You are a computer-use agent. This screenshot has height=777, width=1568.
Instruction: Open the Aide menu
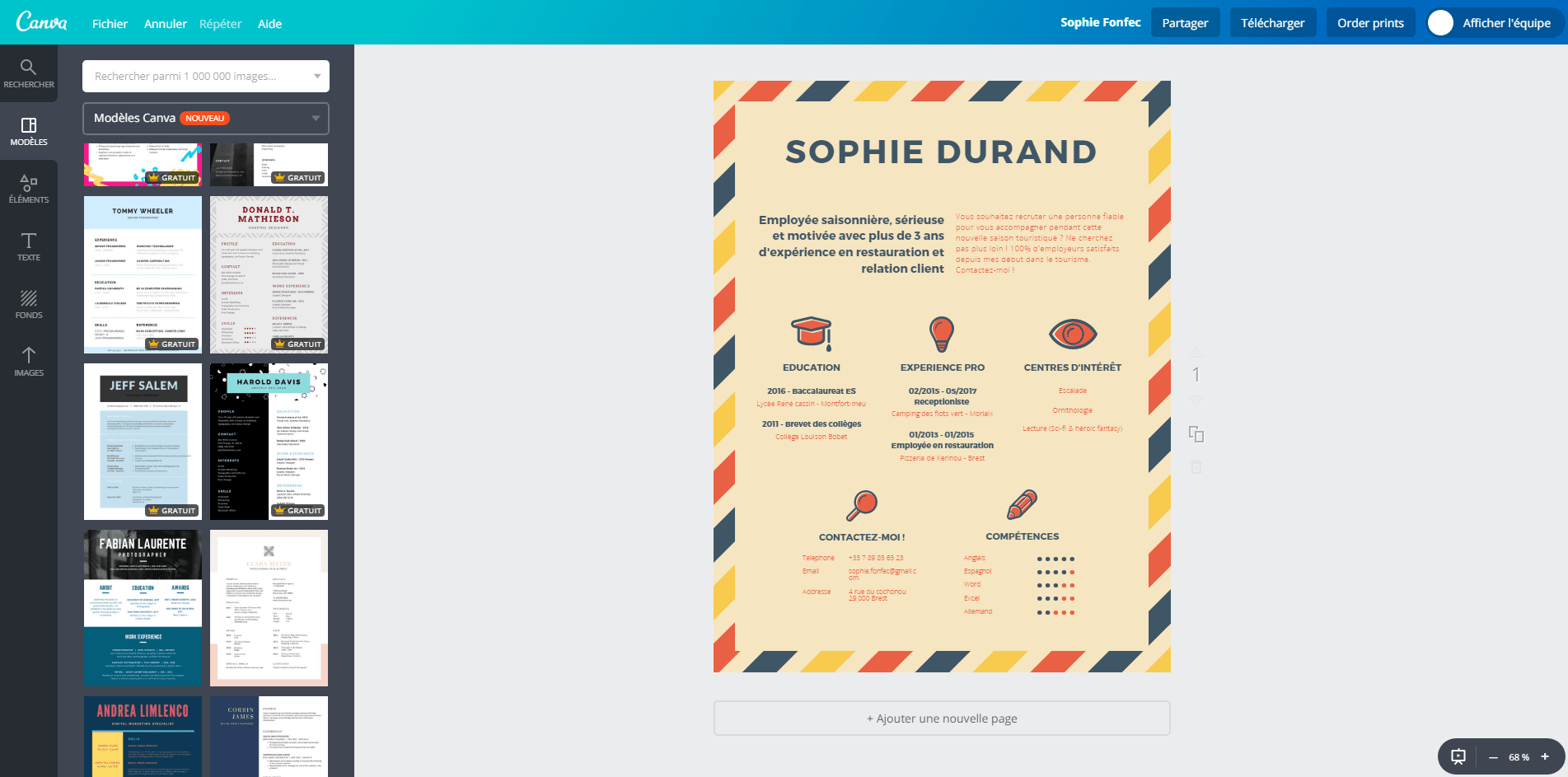269,24
